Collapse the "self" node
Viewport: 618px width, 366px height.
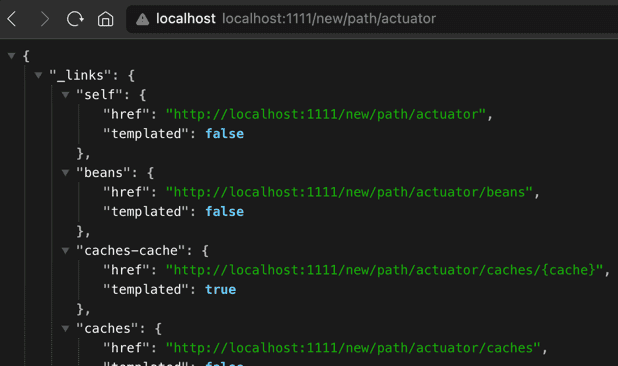tap(65, 95)
